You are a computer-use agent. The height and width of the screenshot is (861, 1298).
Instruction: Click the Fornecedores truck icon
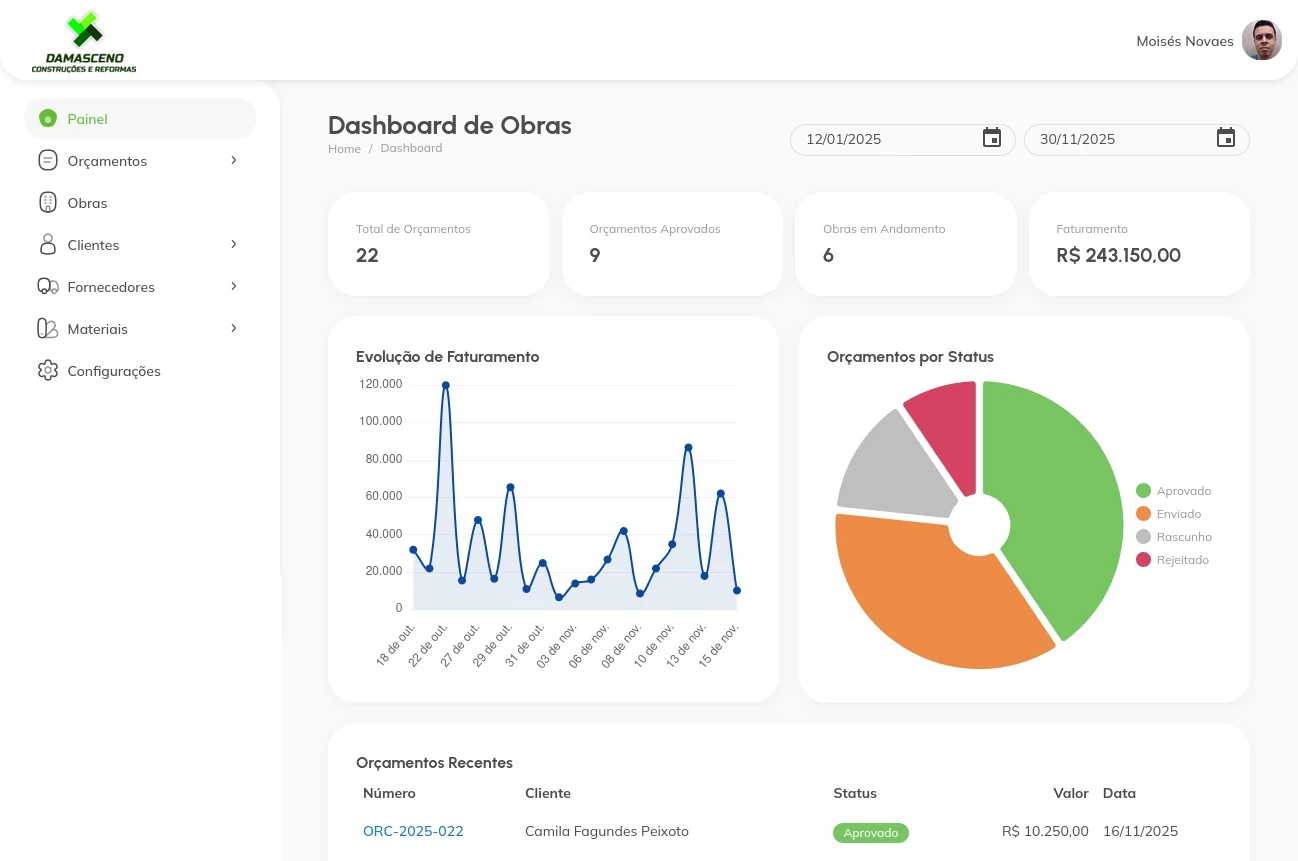coord(48,287)
